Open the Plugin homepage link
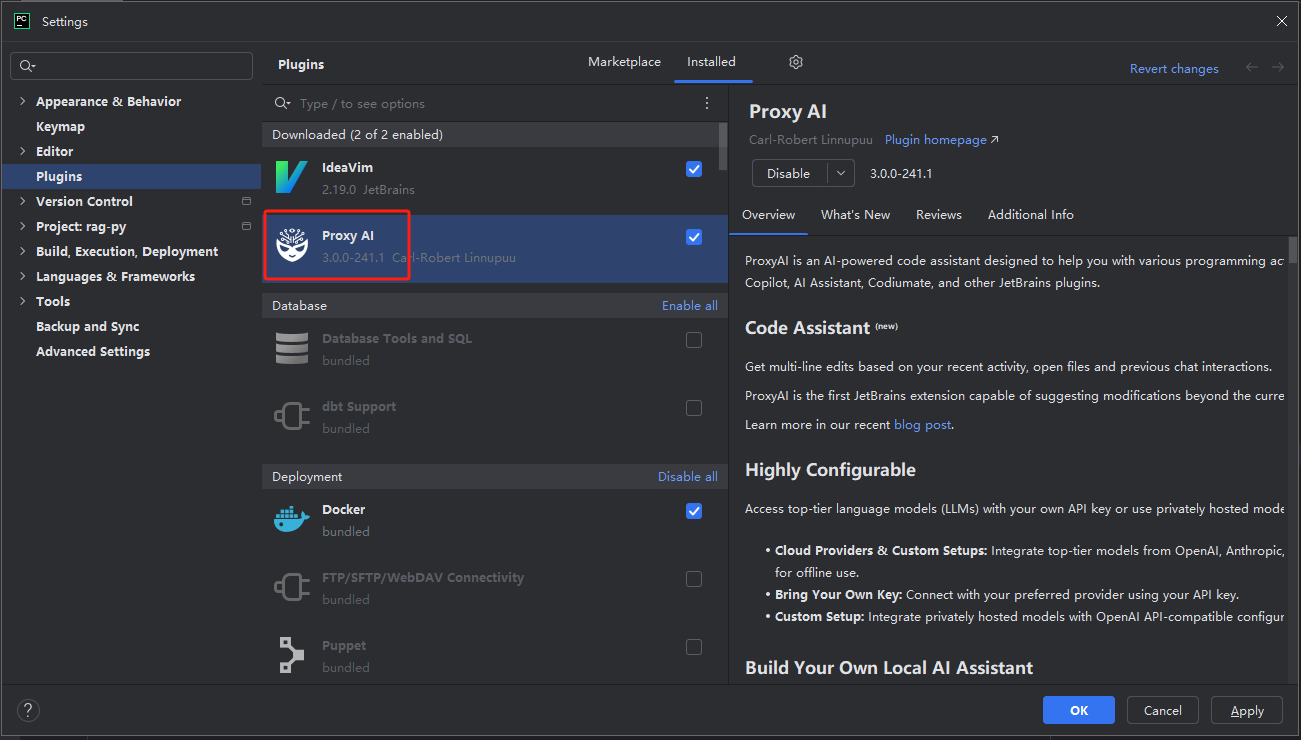Viewport: 1301px width, 740px height. click(x=942, y=140)
